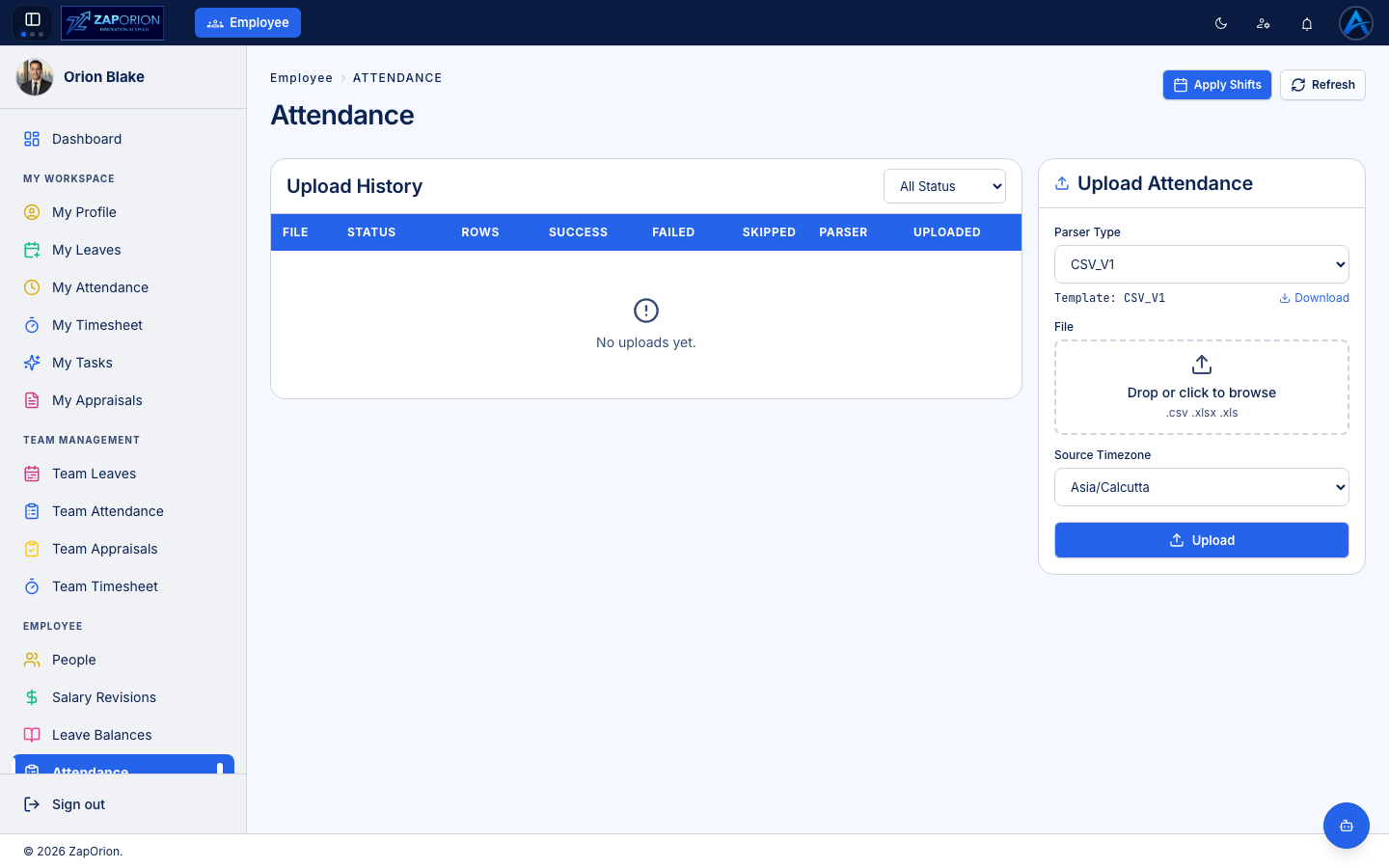
Task: Open My Appraisals page
Action: (123, 400)
